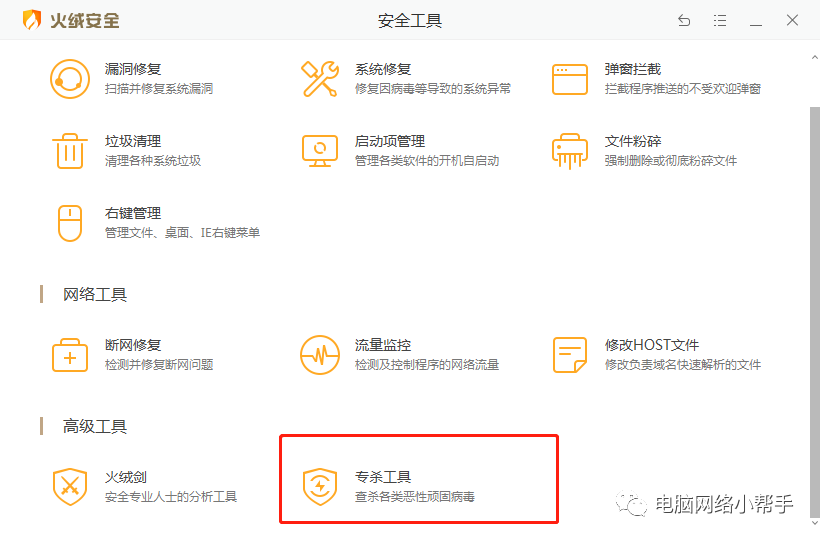The width and height of the screenshot is (820, 540).
Task: Open the 流量监控 pulse icon
Action: tap(320, 355)
